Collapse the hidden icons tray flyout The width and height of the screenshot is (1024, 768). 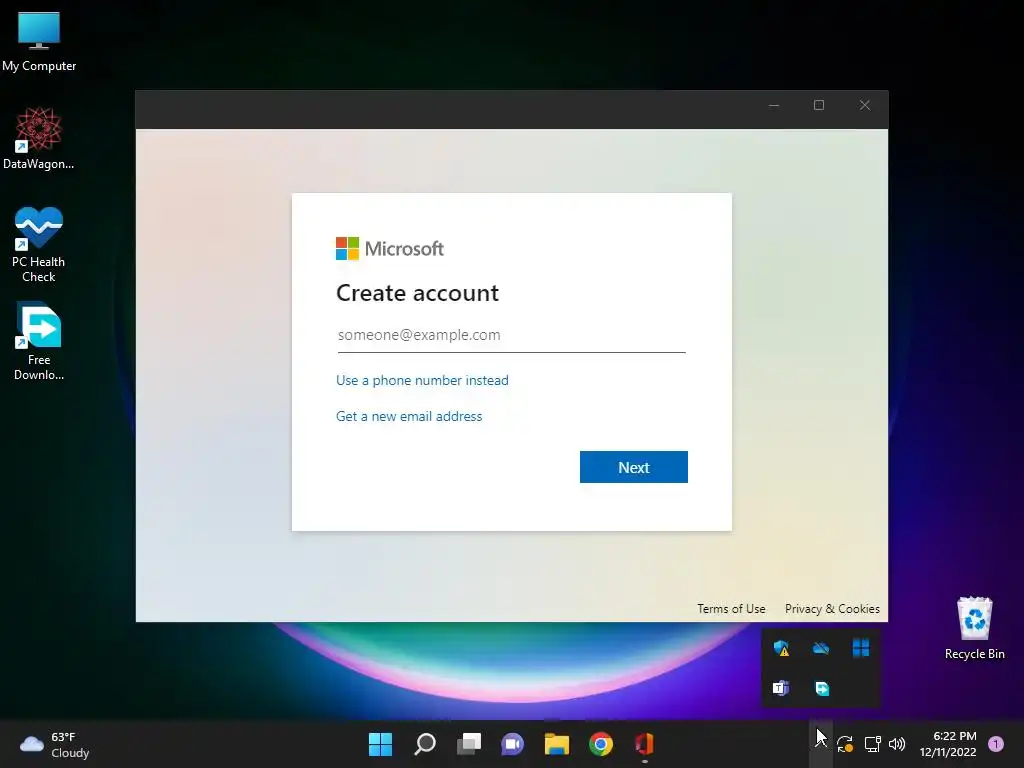[x=821, y=744]
